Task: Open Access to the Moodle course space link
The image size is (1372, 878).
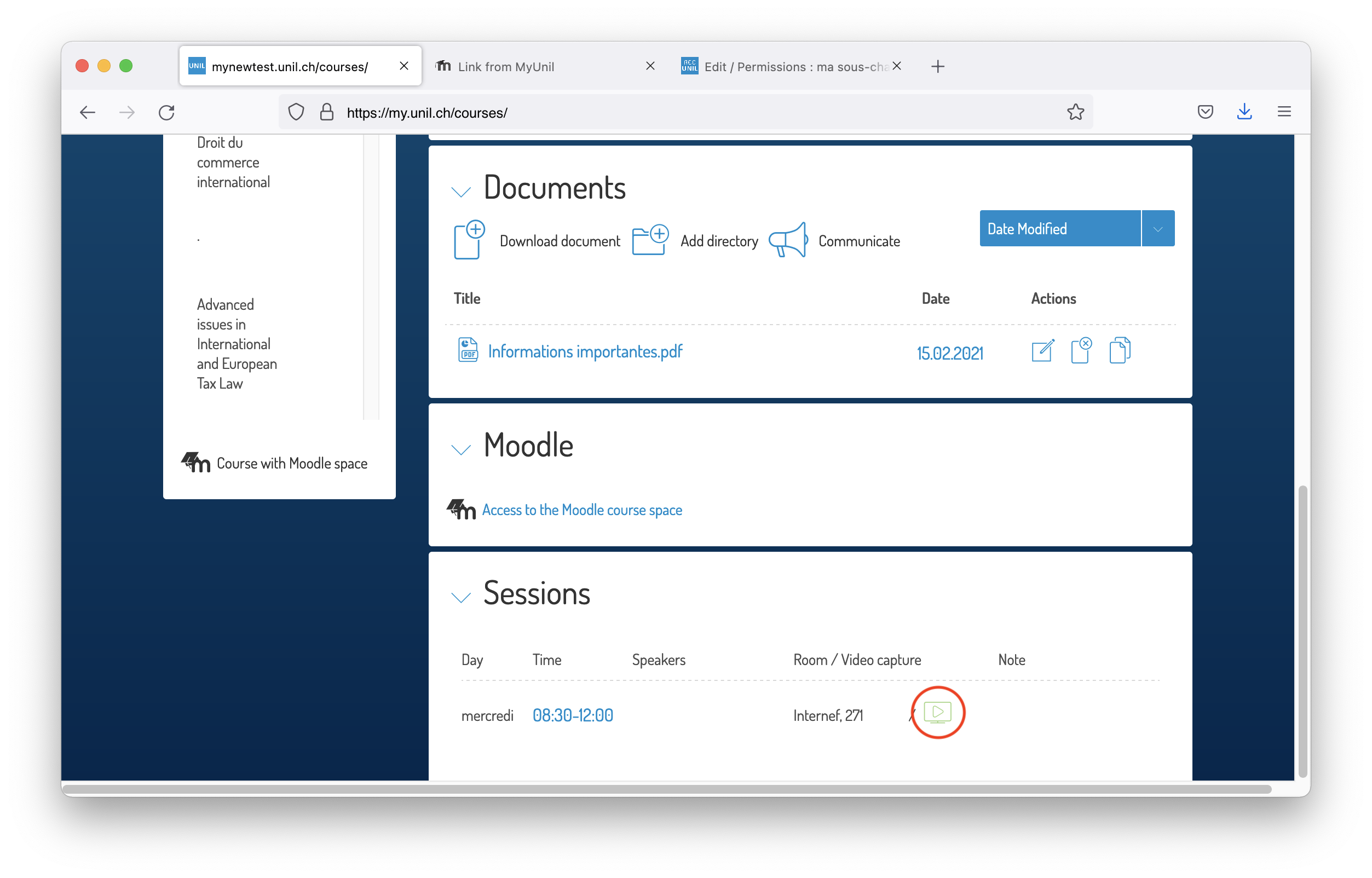Action: pos(581,510)
